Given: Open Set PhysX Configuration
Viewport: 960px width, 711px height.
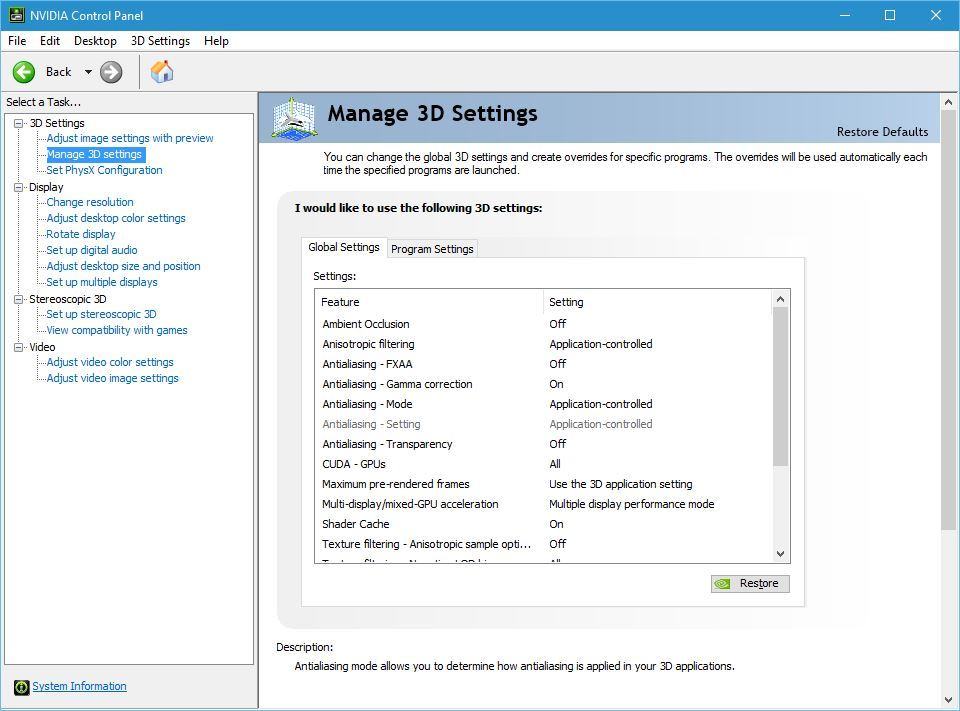Looking at the screenshot, I should (x=105, y=170).
